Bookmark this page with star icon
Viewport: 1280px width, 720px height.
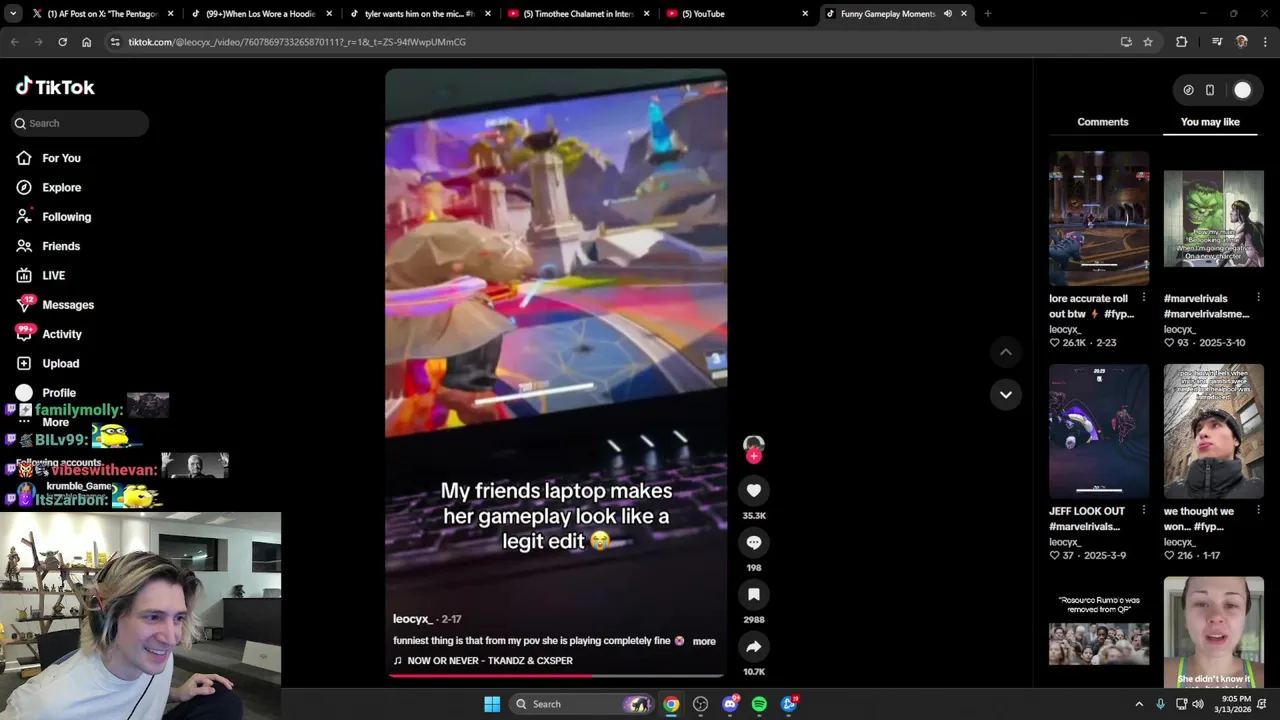[1148, 42]
